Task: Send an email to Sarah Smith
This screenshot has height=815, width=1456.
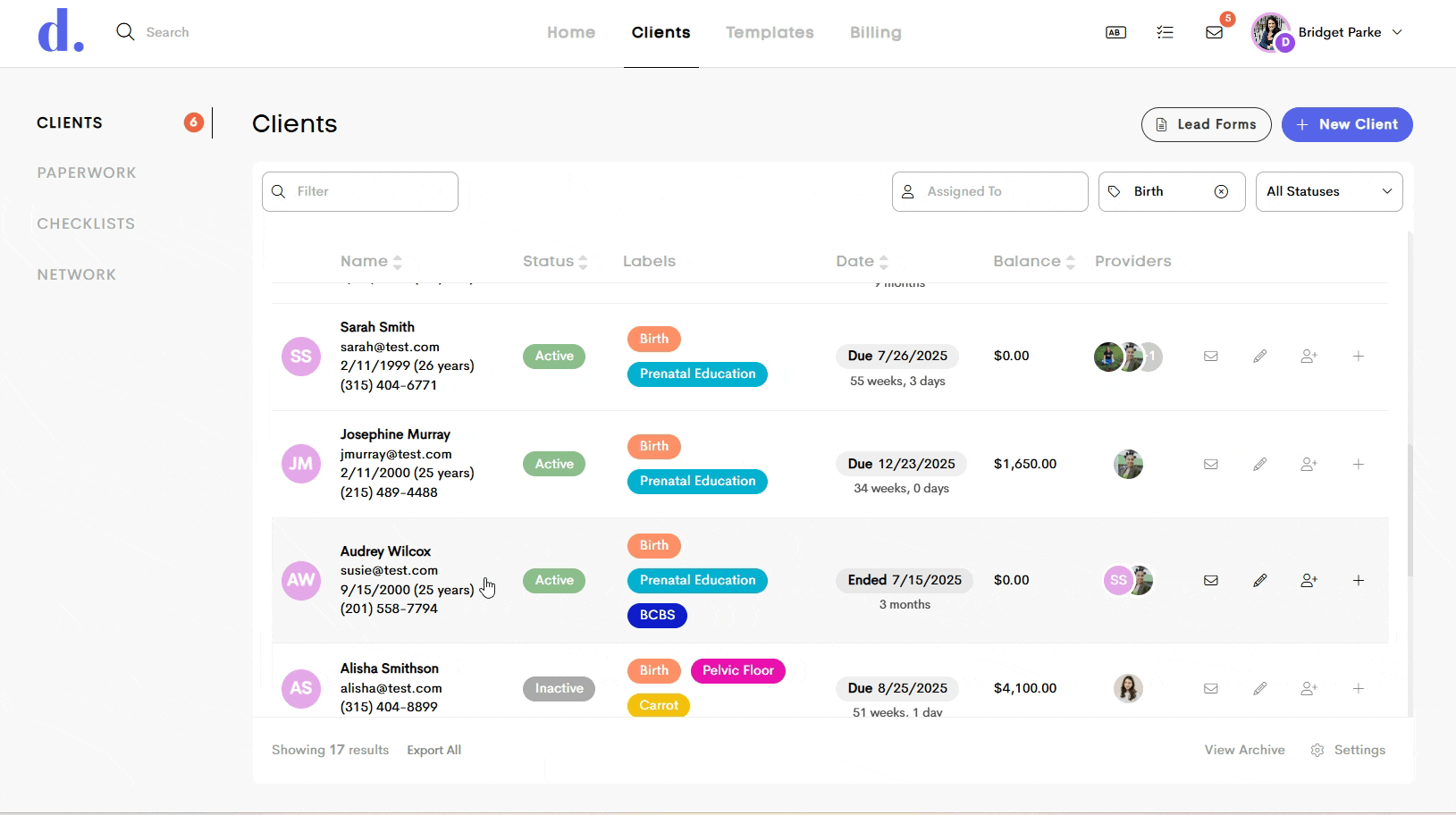Action: pyautogui.click(x=1211, y=356)
